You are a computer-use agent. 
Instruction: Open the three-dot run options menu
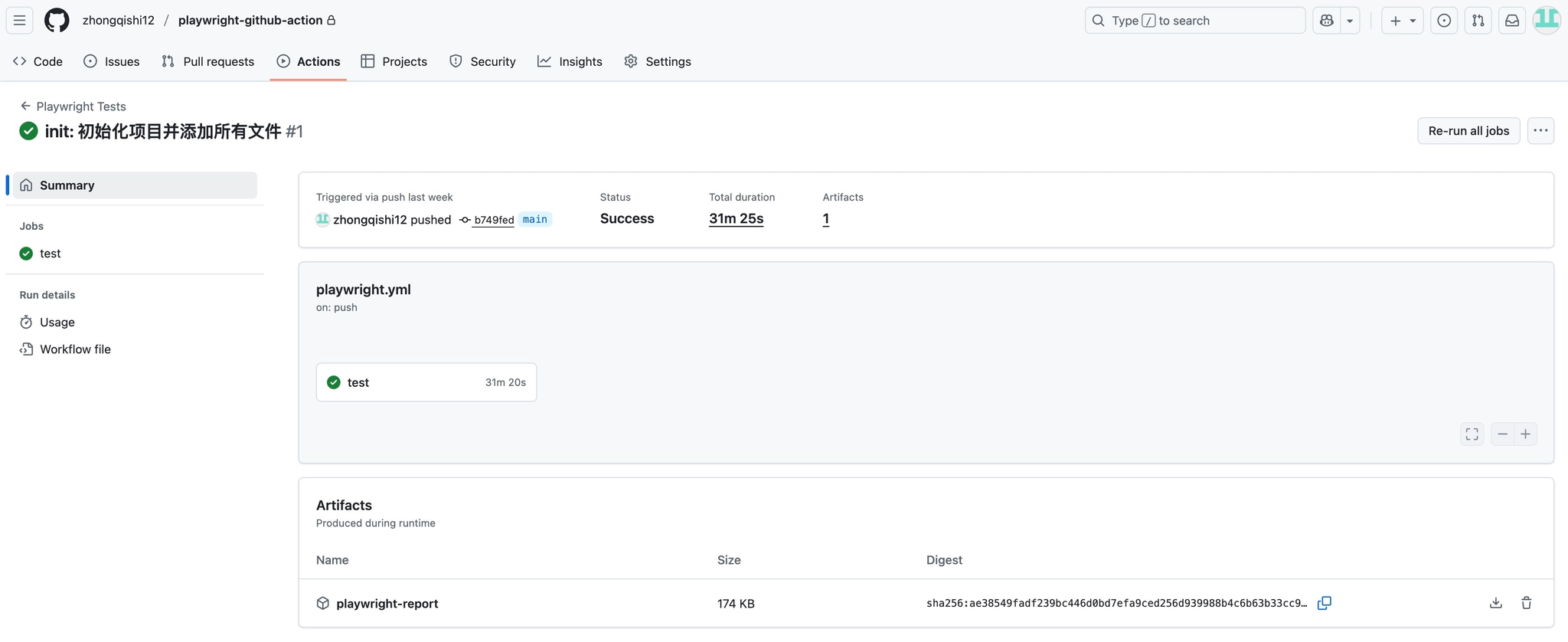1540,131
